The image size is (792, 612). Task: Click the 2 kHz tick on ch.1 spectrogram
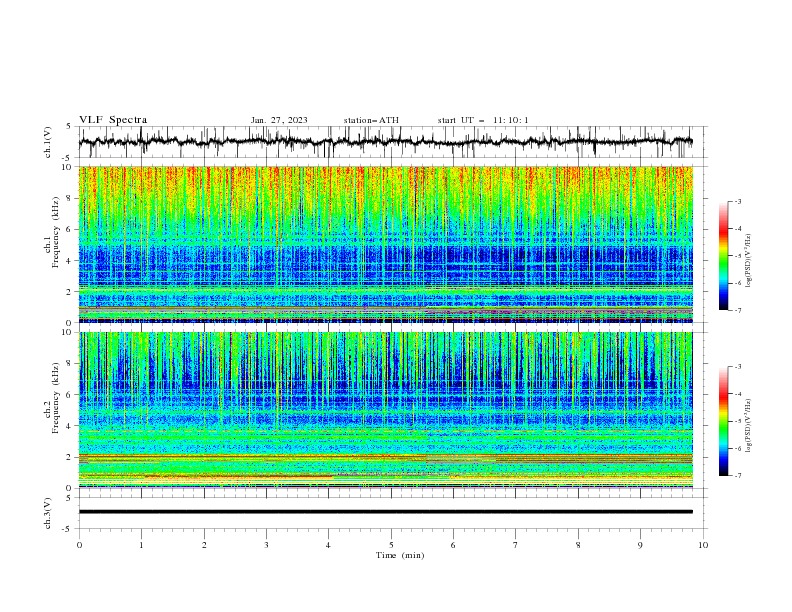point(70,291)
